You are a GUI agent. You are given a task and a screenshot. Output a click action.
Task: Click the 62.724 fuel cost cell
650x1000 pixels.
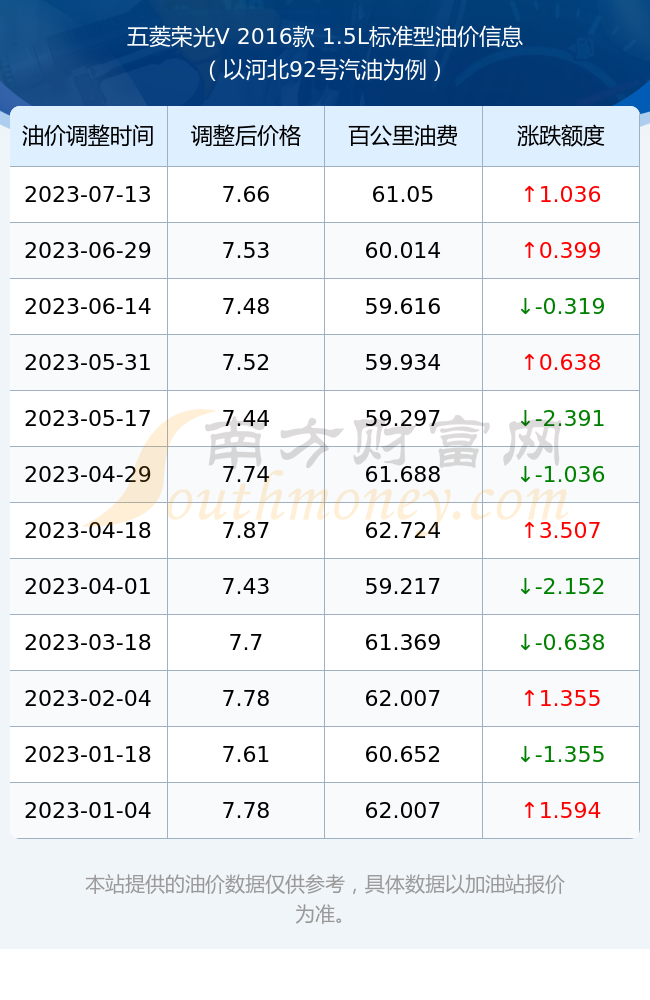[403, 531]
